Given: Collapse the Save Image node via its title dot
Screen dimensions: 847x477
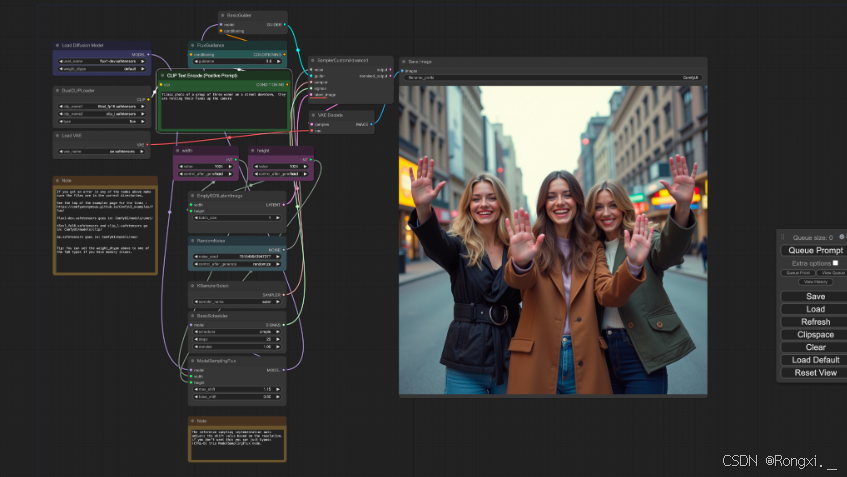Looking at the screenshot, I should pos(404,62).
